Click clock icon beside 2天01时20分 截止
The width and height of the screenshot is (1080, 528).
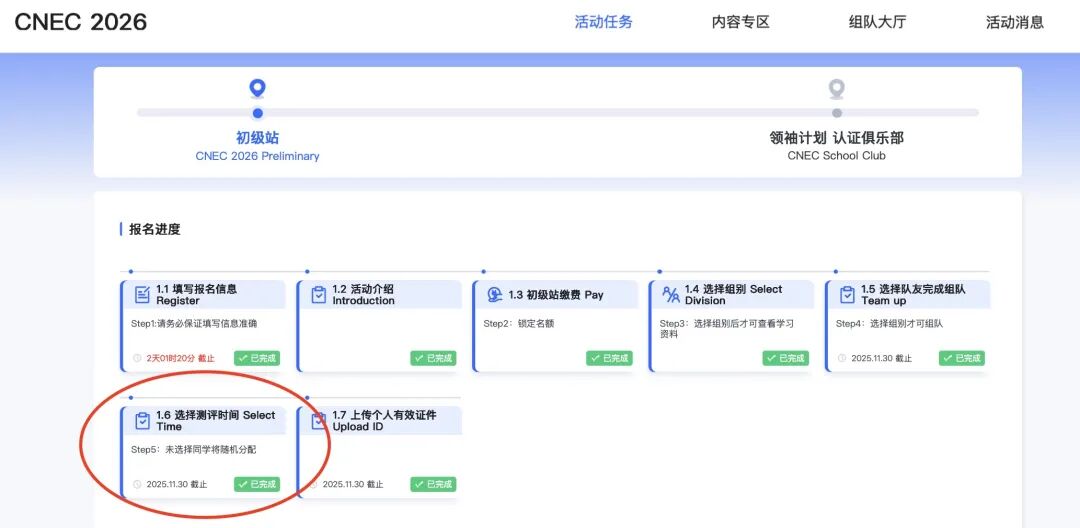137,358
